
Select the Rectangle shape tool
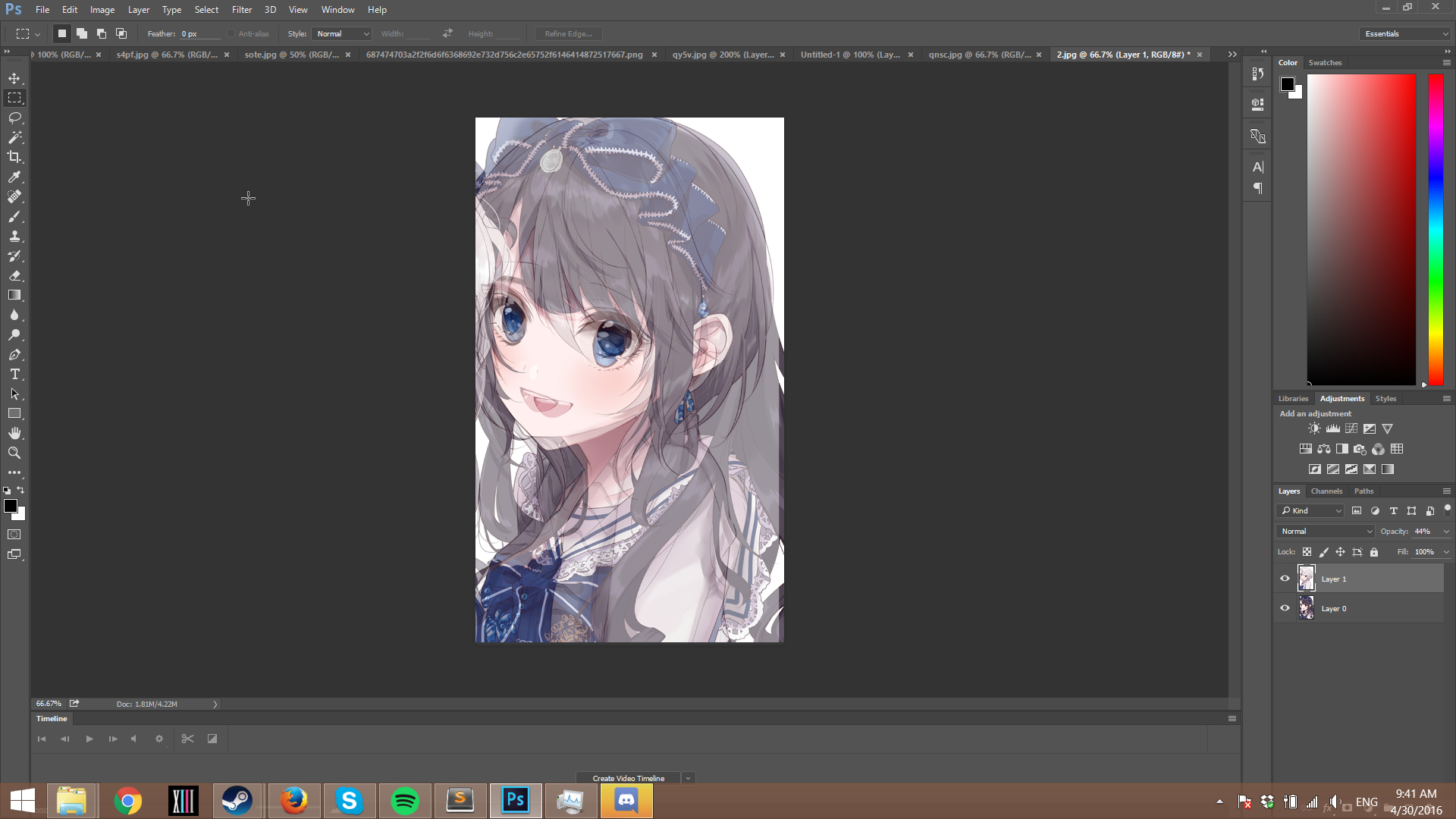[14, 413]
